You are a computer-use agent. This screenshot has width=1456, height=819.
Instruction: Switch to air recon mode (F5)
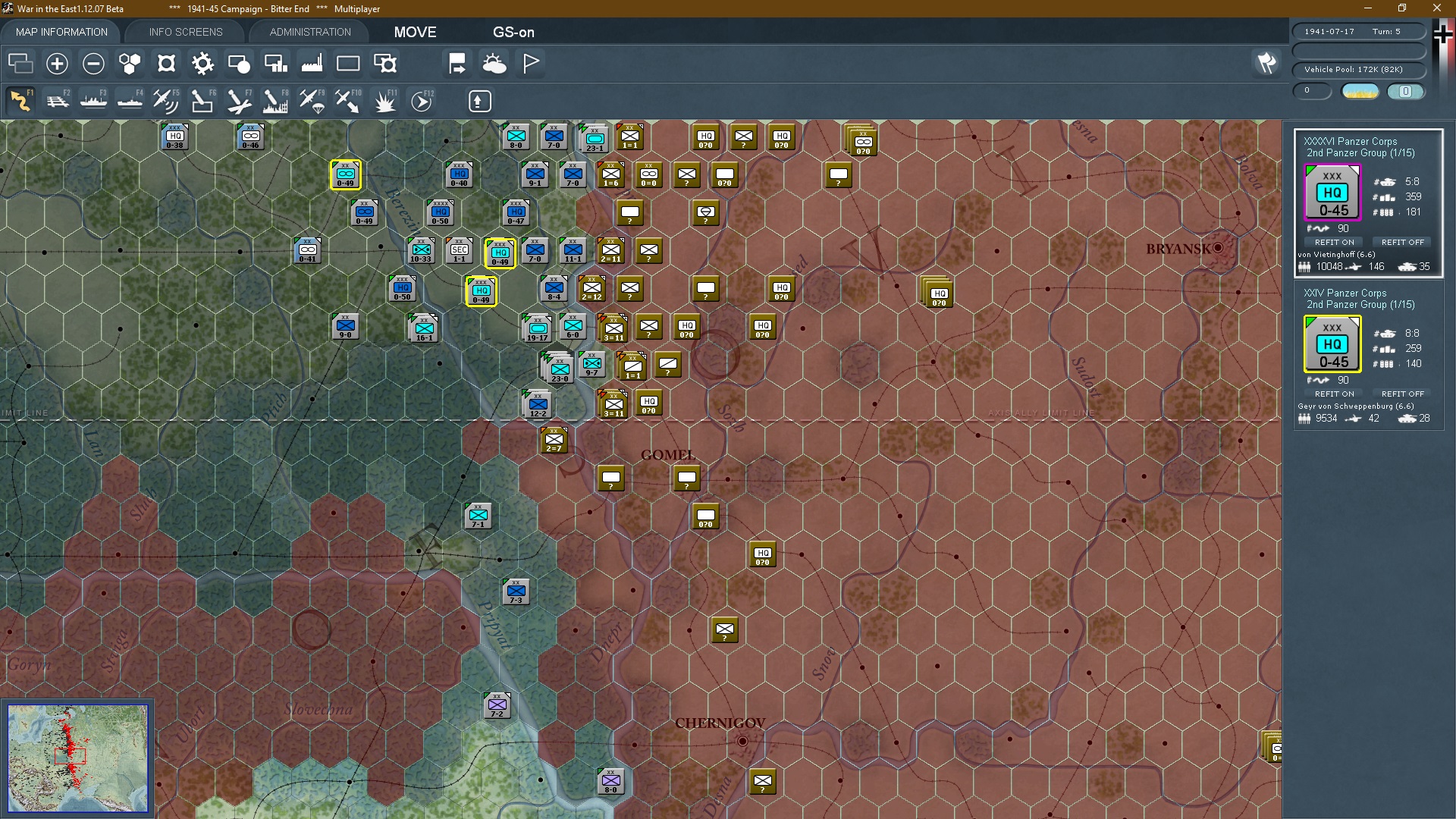click(x=165, y=101)
